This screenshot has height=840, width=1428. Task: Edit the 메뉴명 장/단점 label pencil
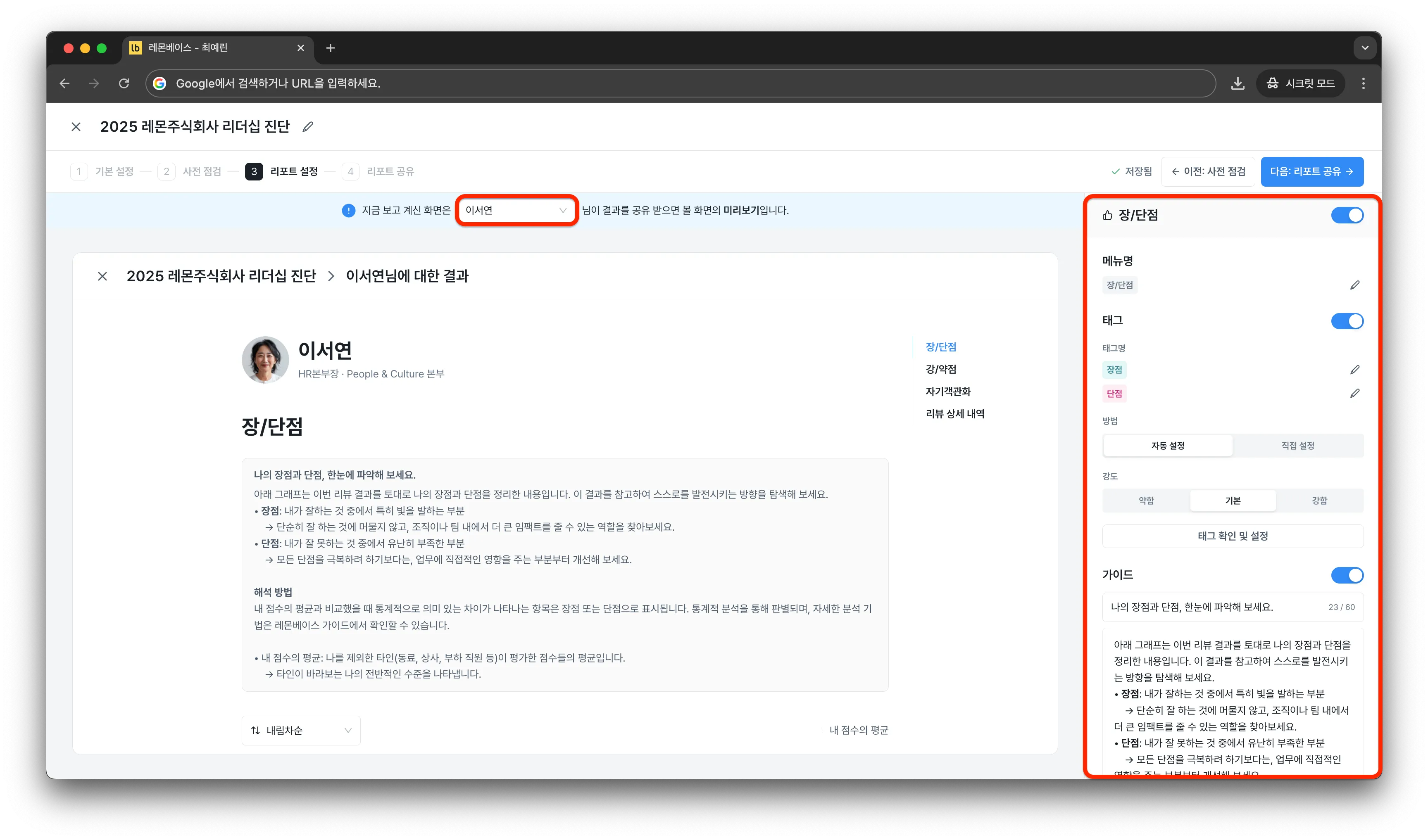point(1354,285)
